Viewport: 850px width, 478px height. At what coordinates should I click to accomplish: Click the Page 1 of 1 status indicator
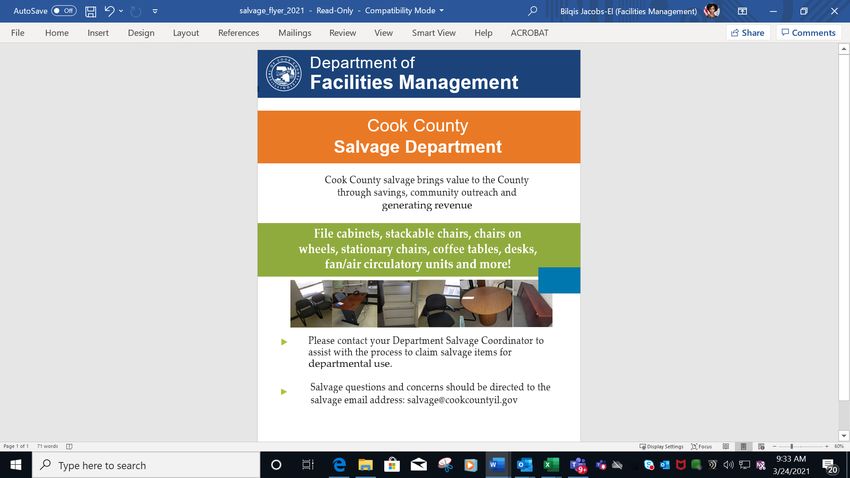[16, 446]
